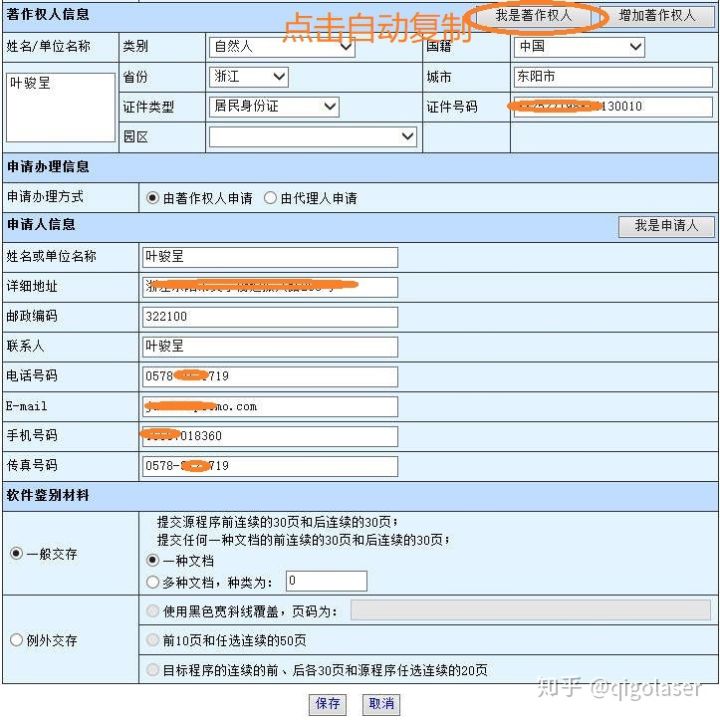The width and height of the screenshot is (720, 720).
Task: Open the 省份 dropdown showing 浙江
Action: pyautogui.click(x=248, y=77)
